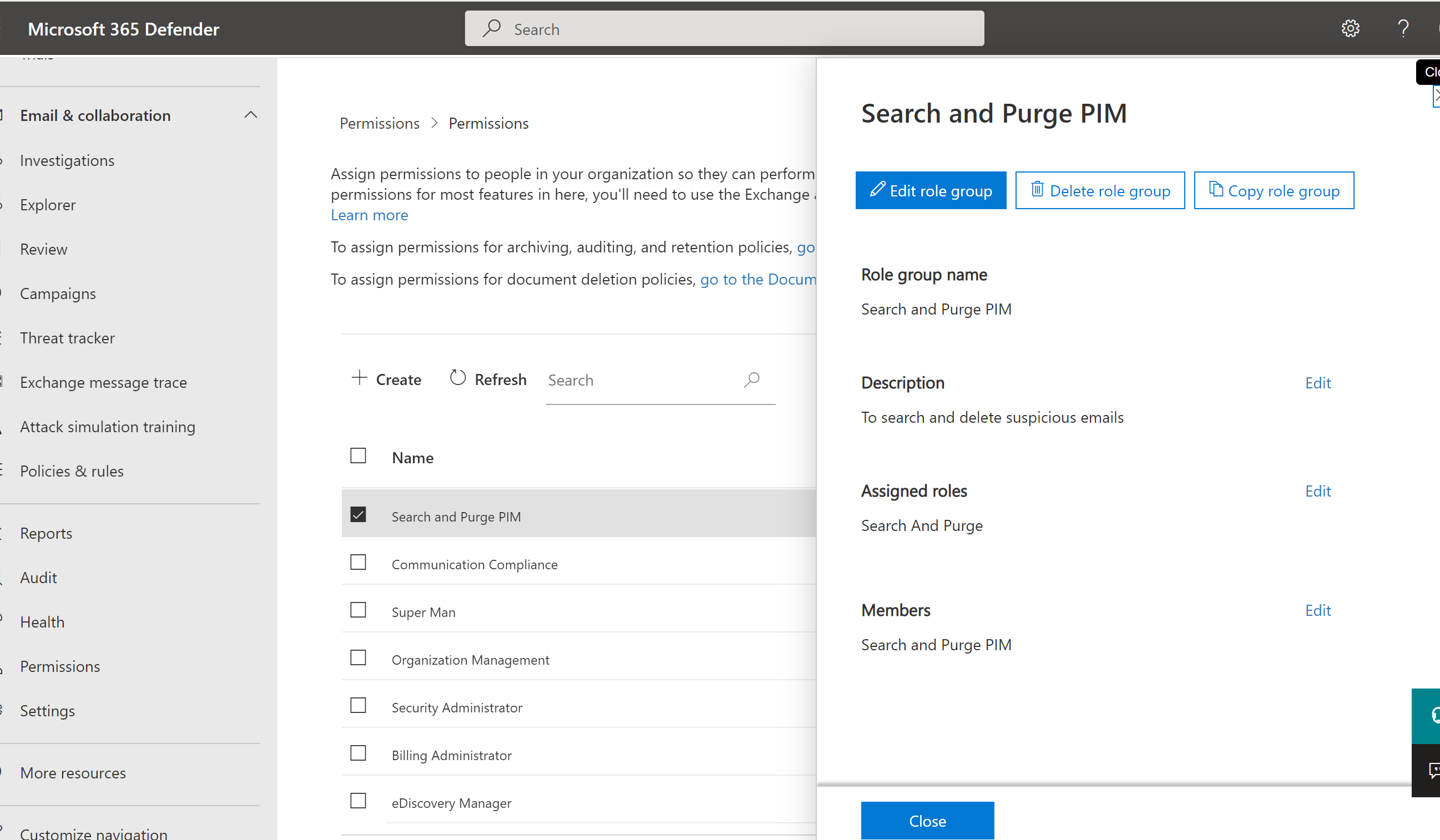The width and height of the screenshot is (1440, 840).
Task: Check the Communication Compliance row checkbox
Action: point(358,563)
